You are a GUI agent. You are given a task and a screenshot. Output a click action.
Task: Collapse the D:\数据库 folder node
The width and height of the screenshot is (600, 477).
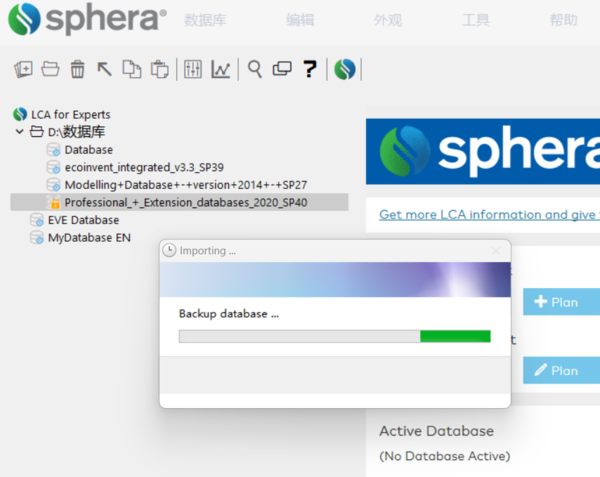[19, 132]
